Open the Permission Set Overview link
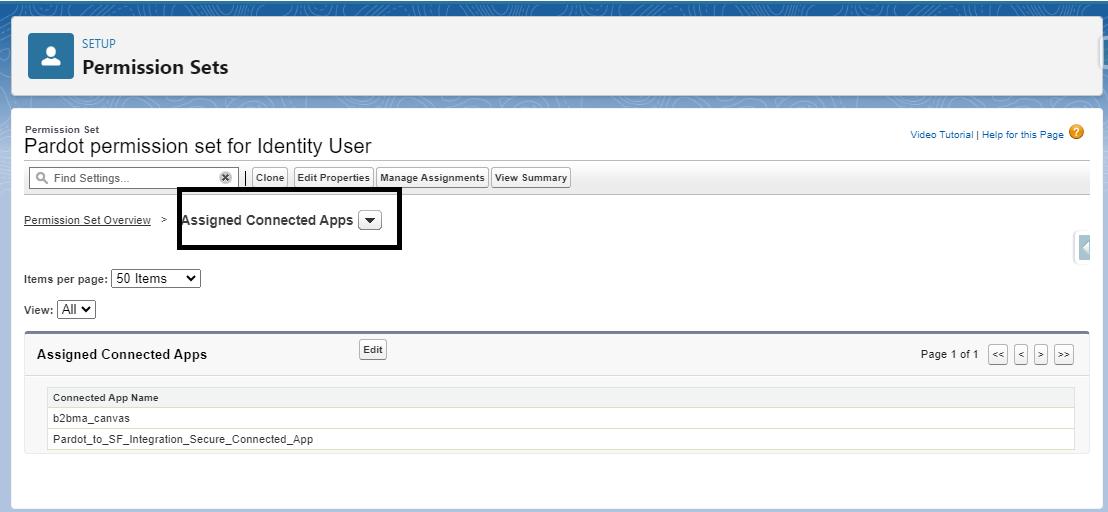The height and width of the screenshot is (512, 1108). (88, 220)
